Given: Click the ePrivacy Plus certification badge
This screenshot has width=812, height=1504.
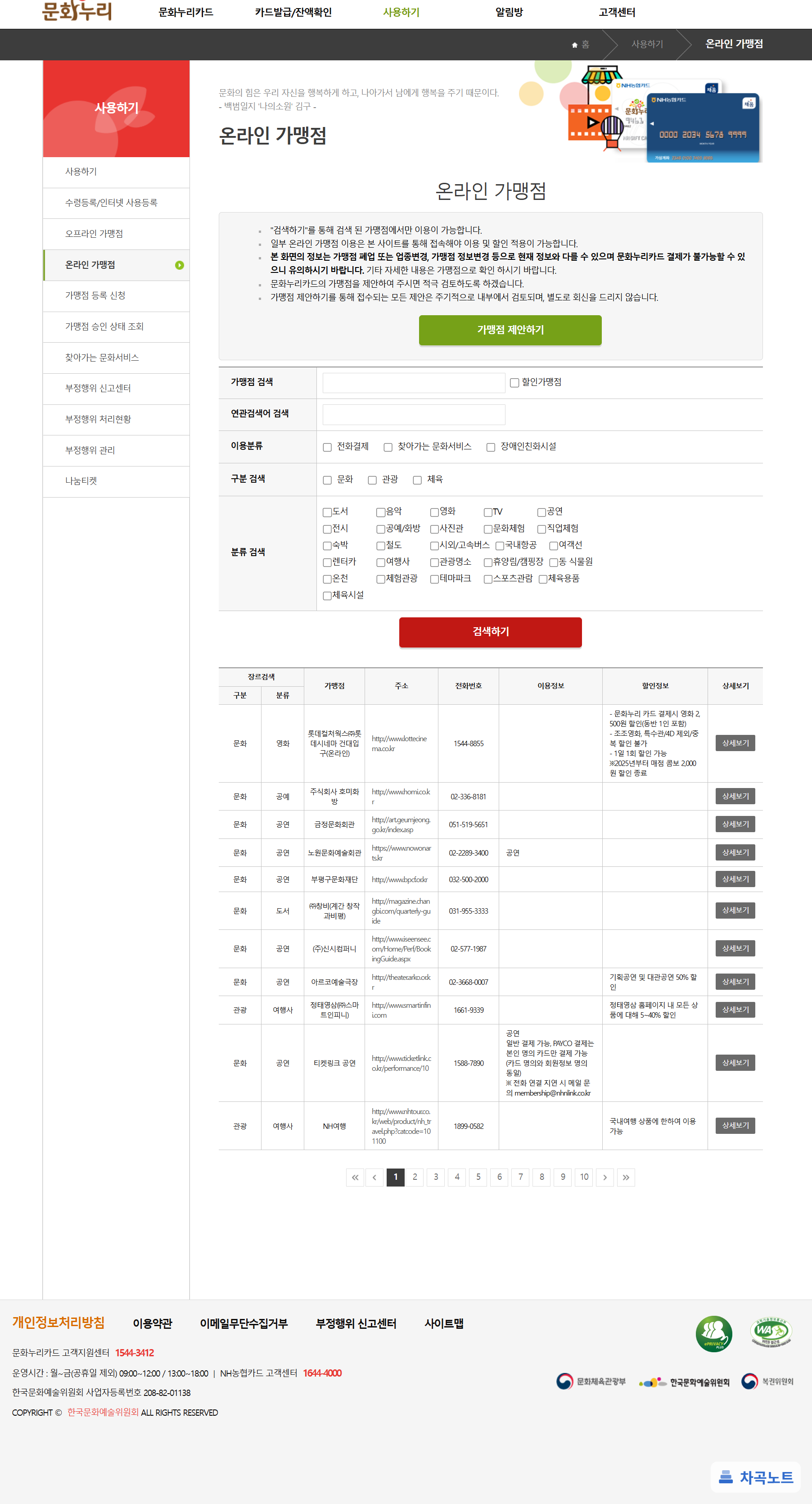Looking at the screenshot, I should (714, 1334).
